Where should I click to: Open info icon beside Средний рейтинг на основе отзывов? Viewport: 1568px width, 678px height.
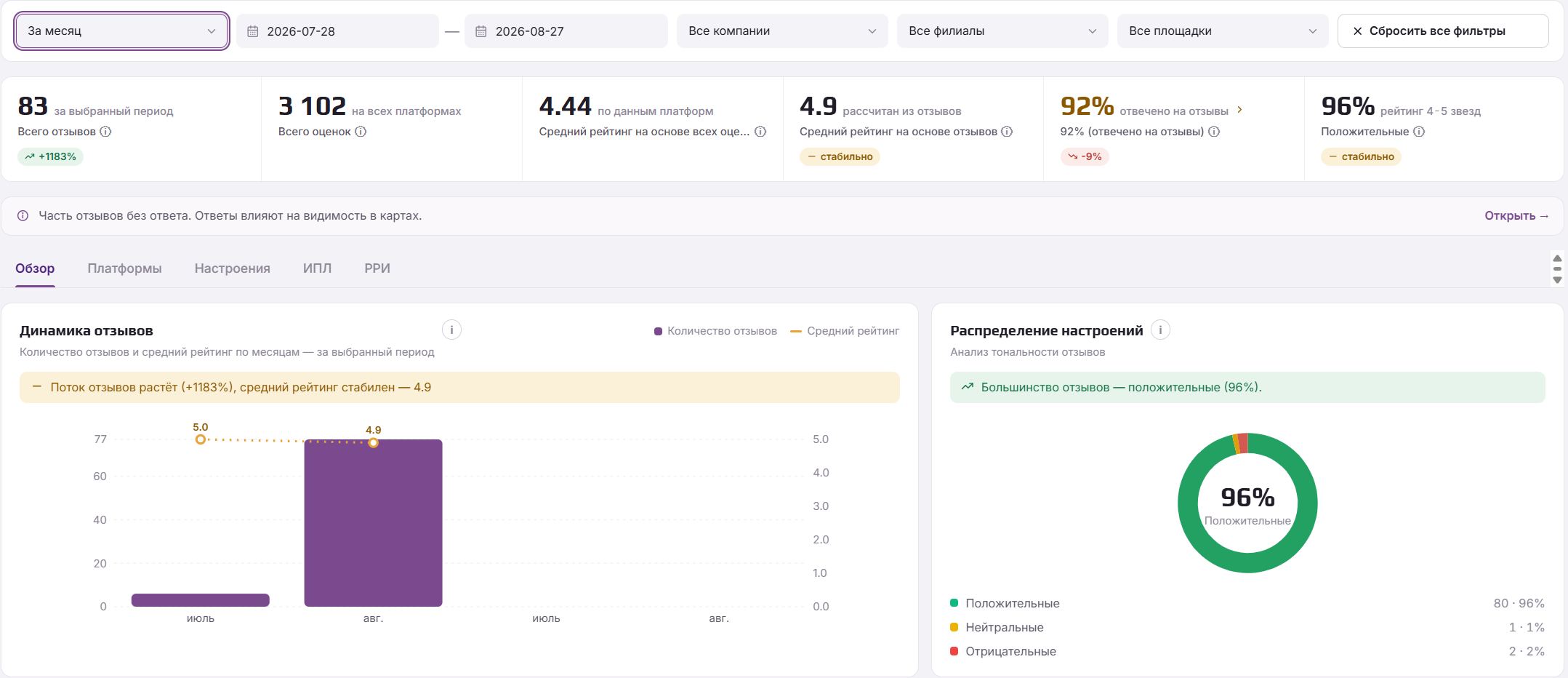point(1007,132)
